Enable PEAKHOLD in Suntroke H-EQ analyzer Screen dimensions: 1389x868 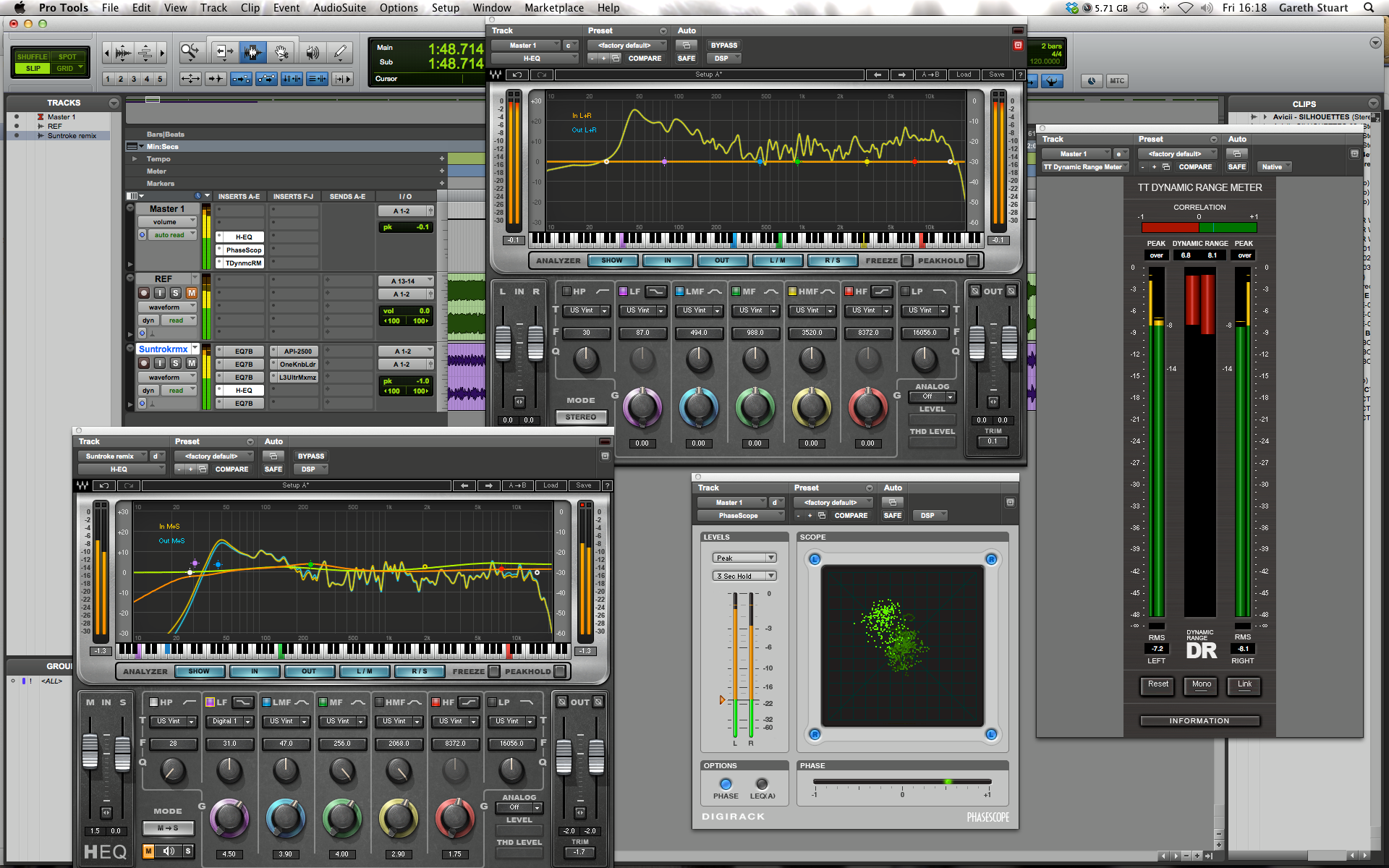coord(559,671)
